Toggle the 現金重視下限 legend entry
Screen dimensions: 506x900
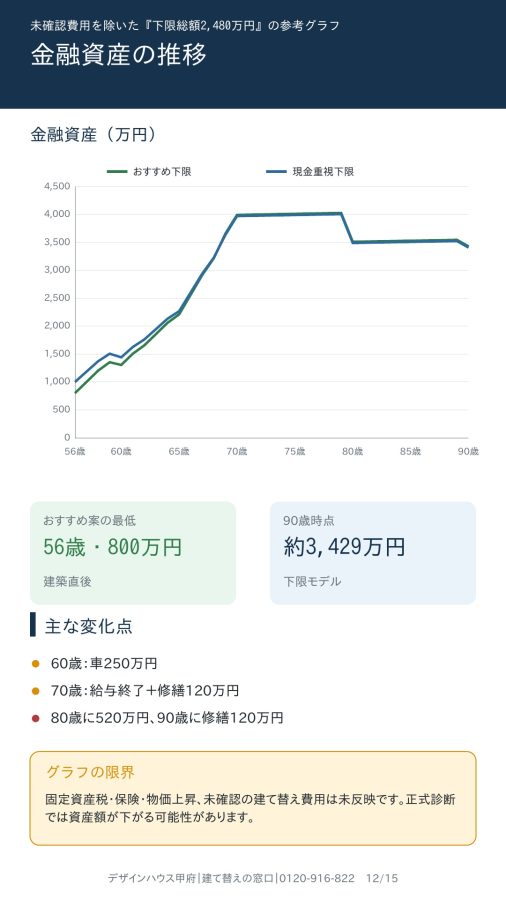[310, 172]
